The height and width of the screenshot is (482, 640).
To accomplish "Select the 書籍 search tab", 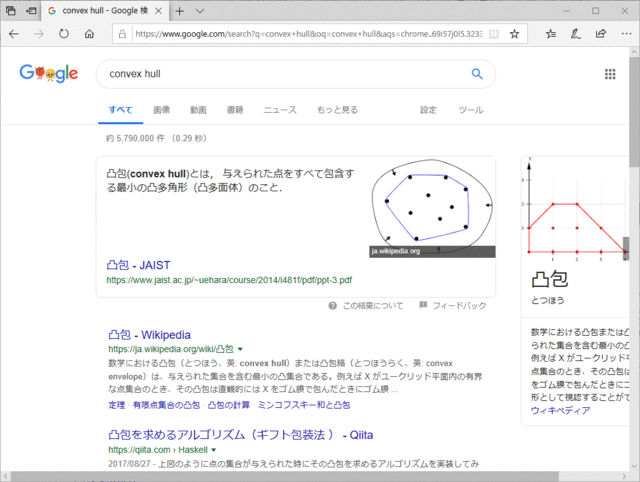I will pos(235,110).
